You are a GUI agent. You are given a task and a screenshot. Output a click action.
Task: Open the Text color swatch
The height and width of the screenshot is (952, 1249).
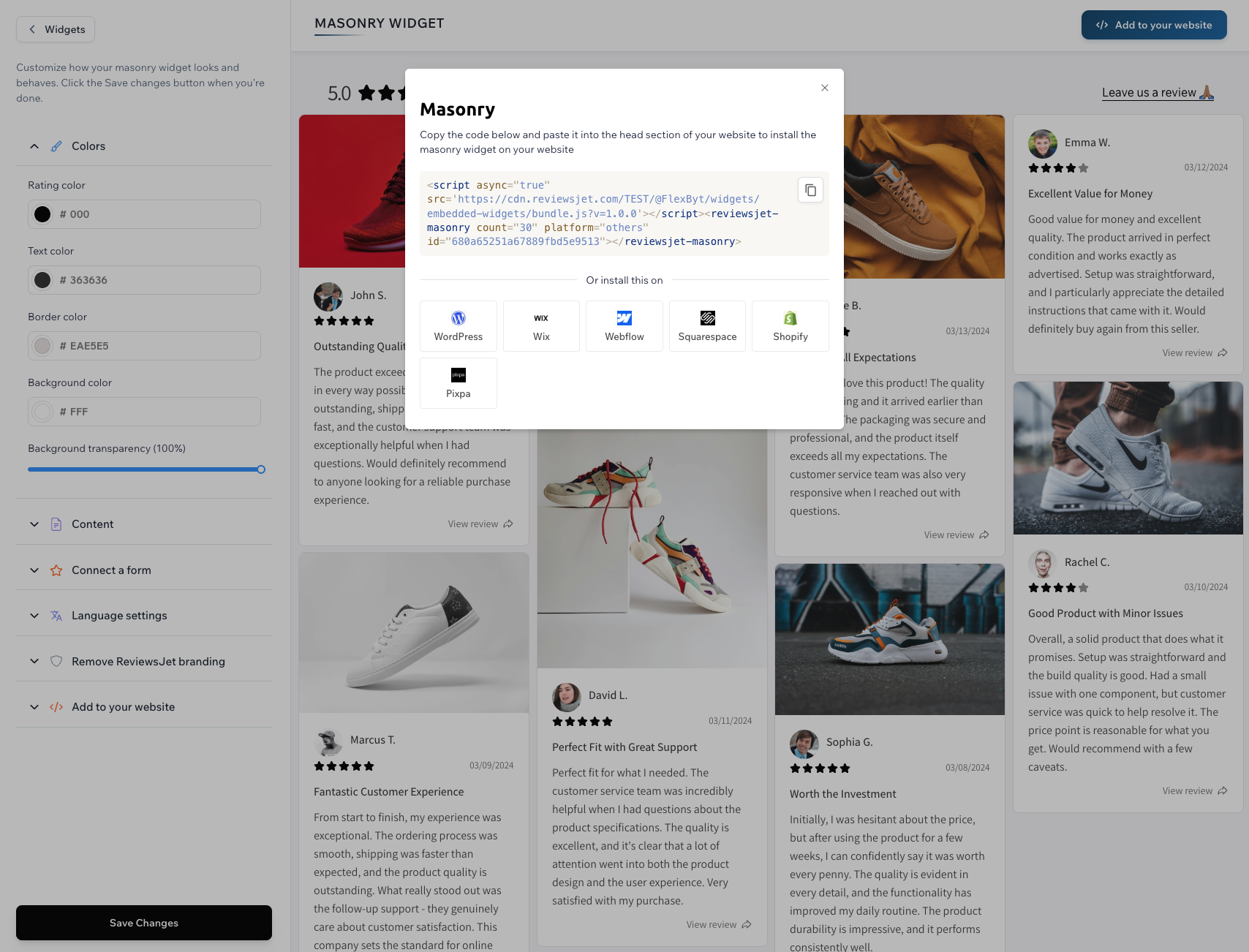[x=42, y=280]
